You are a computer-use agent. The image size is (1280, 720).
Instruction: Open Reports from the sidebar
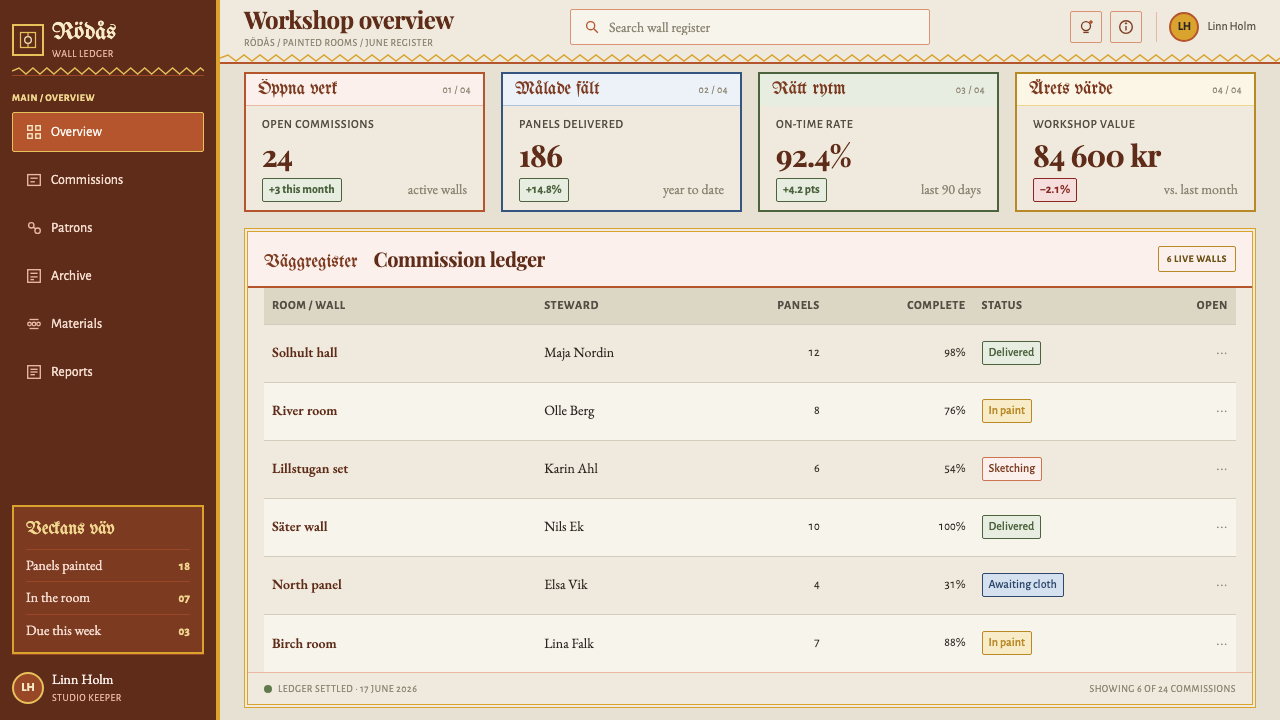(108, 372)
